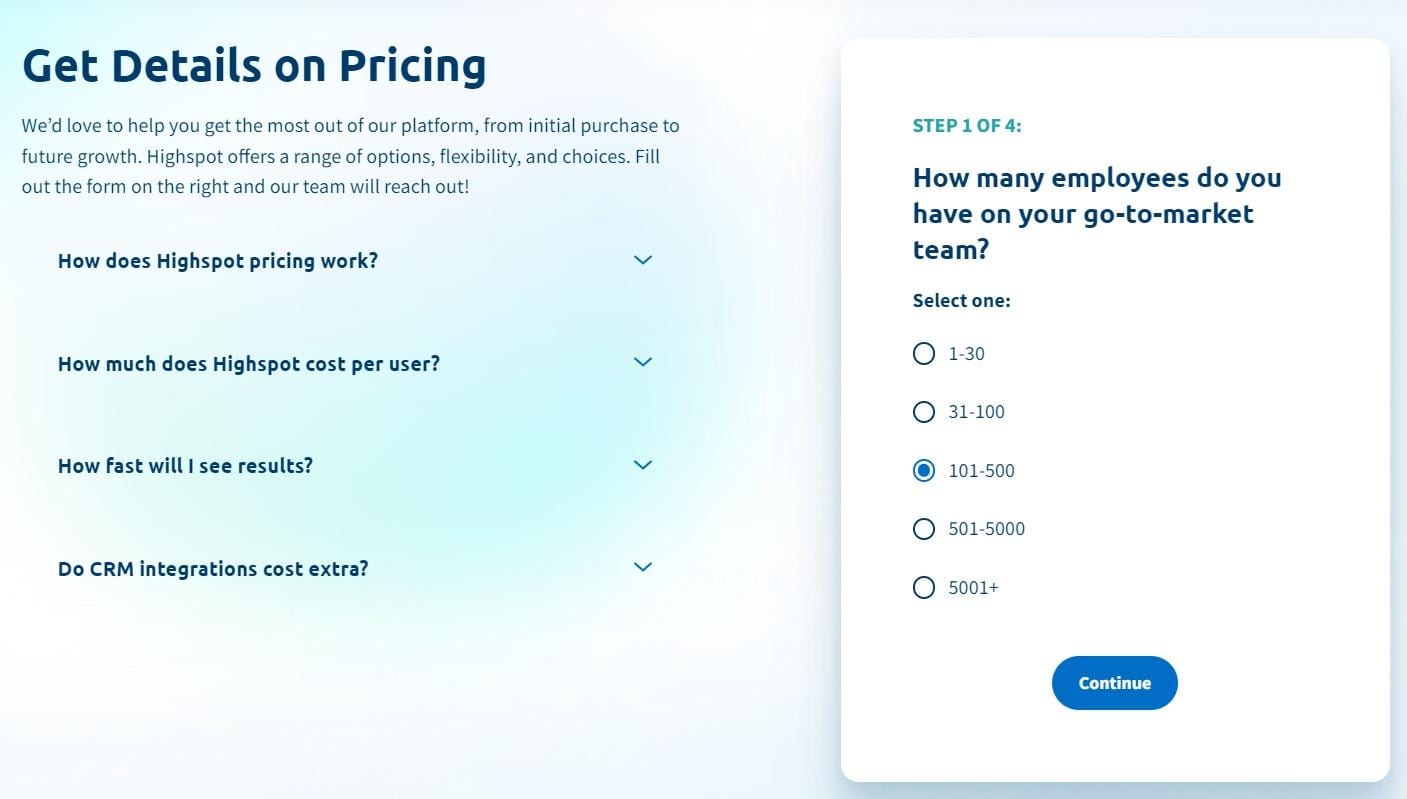
Task: Click the Continue button
Action: [1114, 683]
